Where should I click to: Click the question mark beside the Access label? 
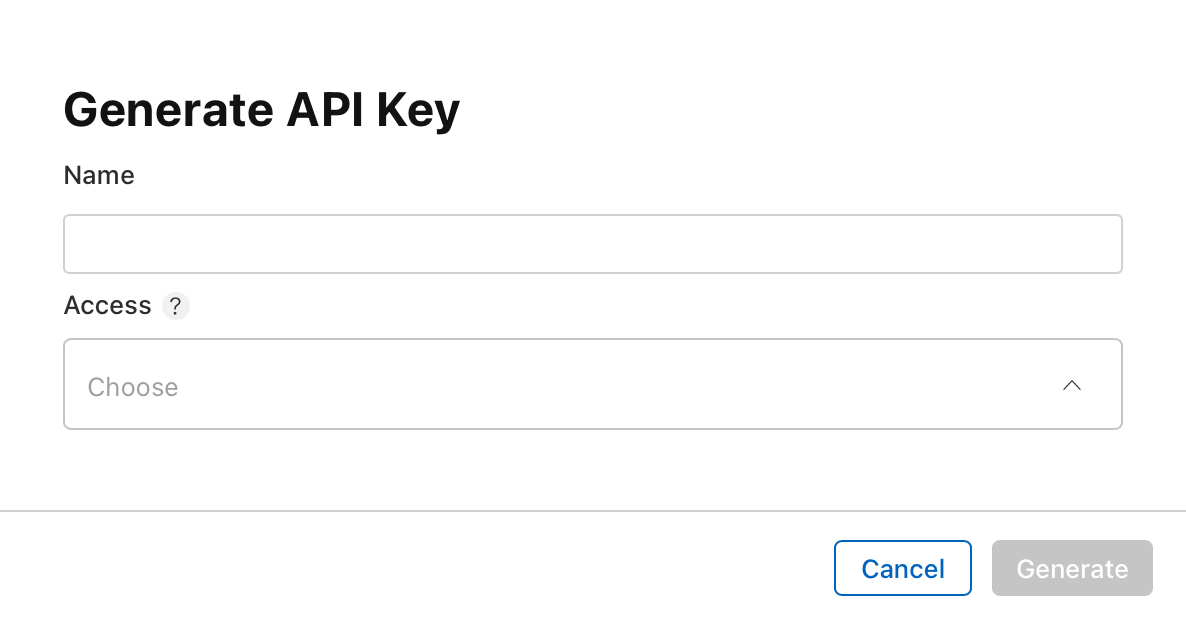pyautogui.click(x=175, y=306)
